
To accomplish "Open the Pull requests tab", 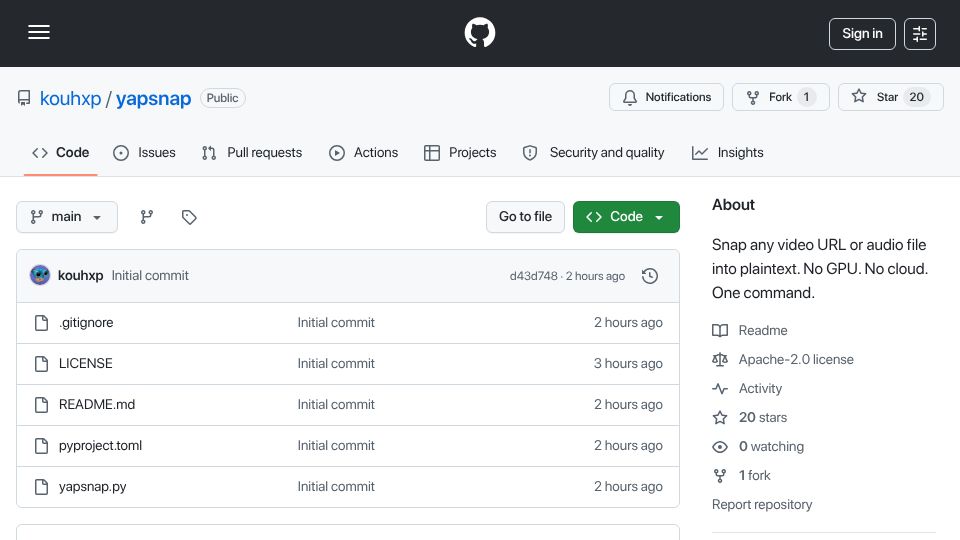I will click(x=252, y=152).
